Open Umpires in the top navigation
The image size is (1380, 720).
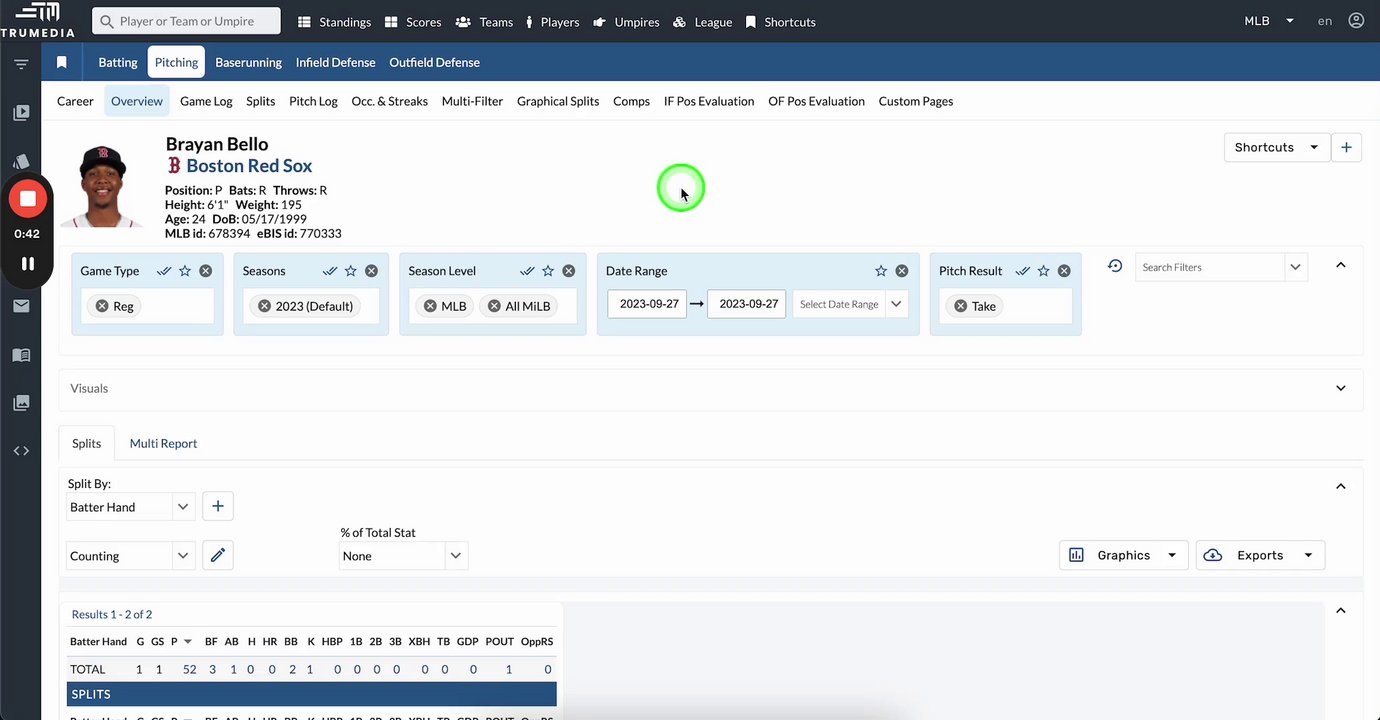[x=626, y=21]
